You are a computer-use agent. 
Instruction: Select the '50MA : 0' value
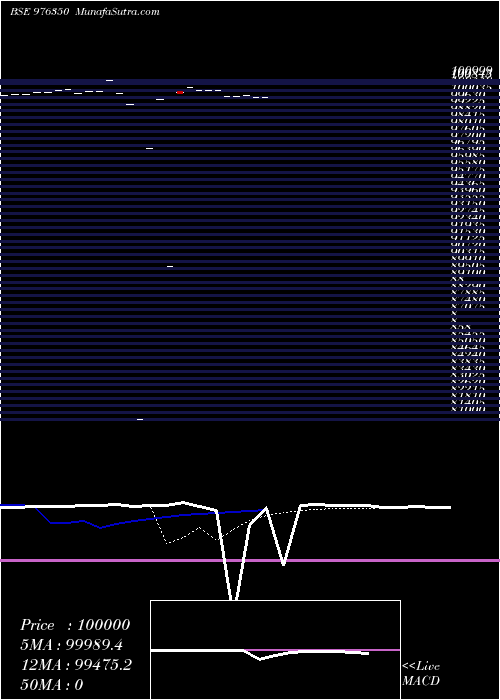tap(52, 684)
